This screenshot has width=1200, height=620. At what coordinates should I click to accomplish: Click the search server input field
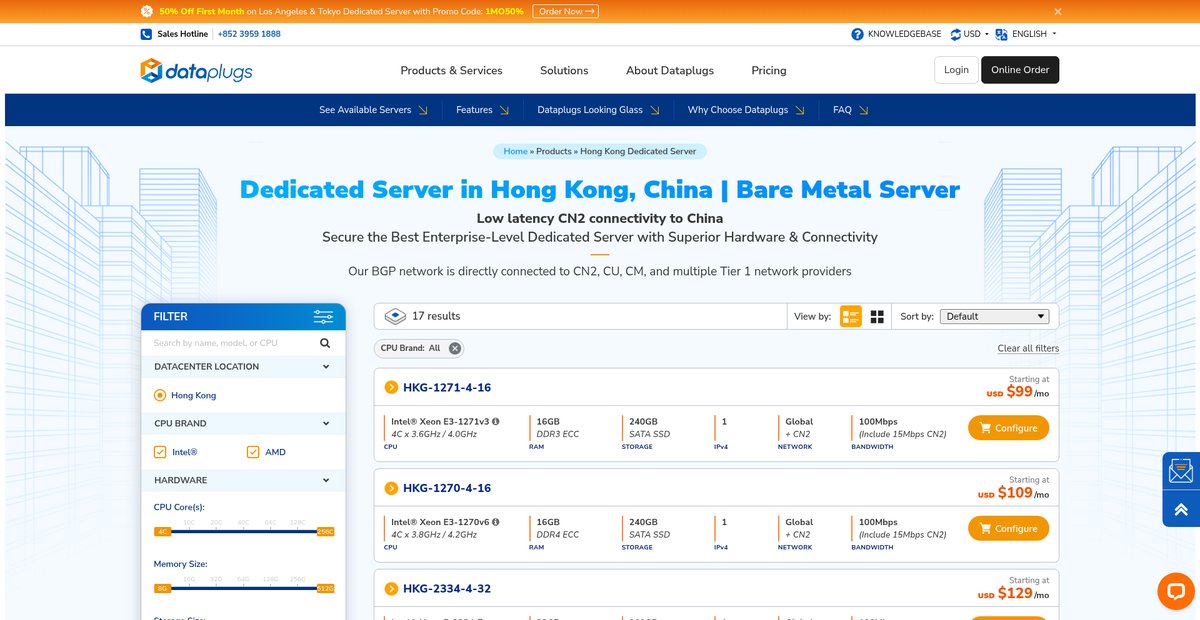pyautogui.click(x=233, y=343)
